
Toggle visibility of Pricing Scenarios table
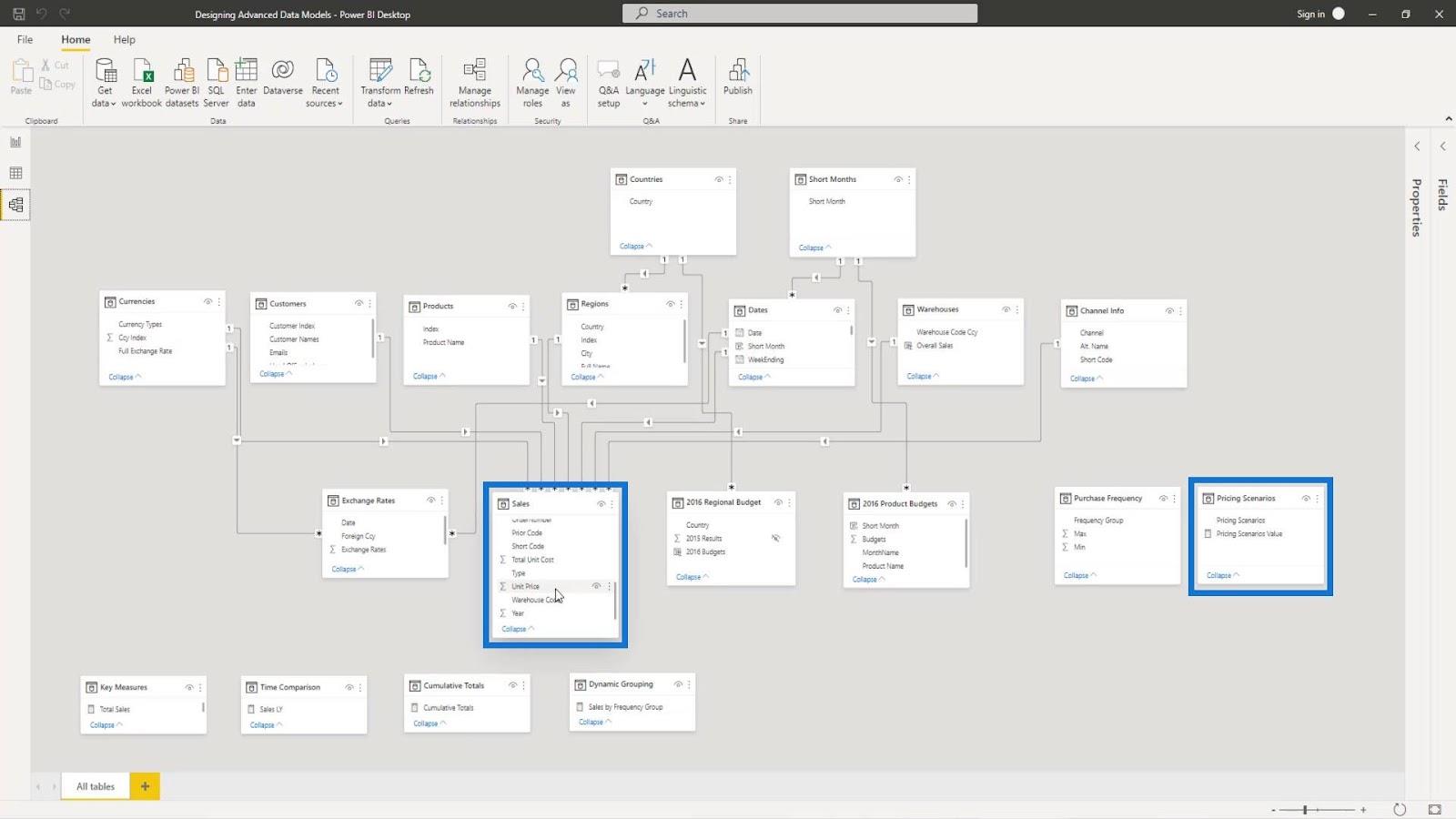[1306, 498]
